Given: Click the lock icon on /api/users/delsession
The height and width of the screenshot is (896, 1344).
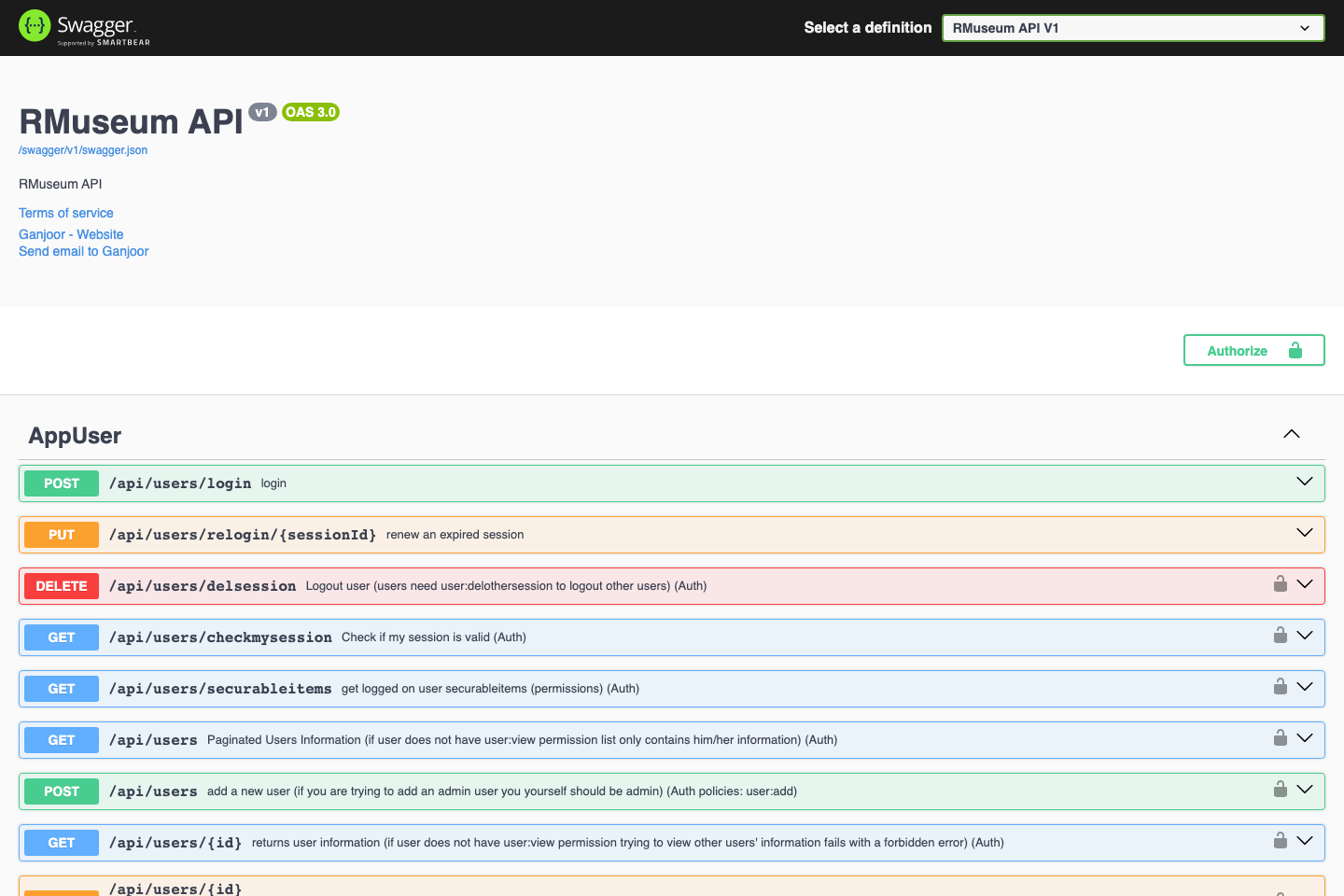Looking at the screenshot, I should click(x=1280, y=583).
